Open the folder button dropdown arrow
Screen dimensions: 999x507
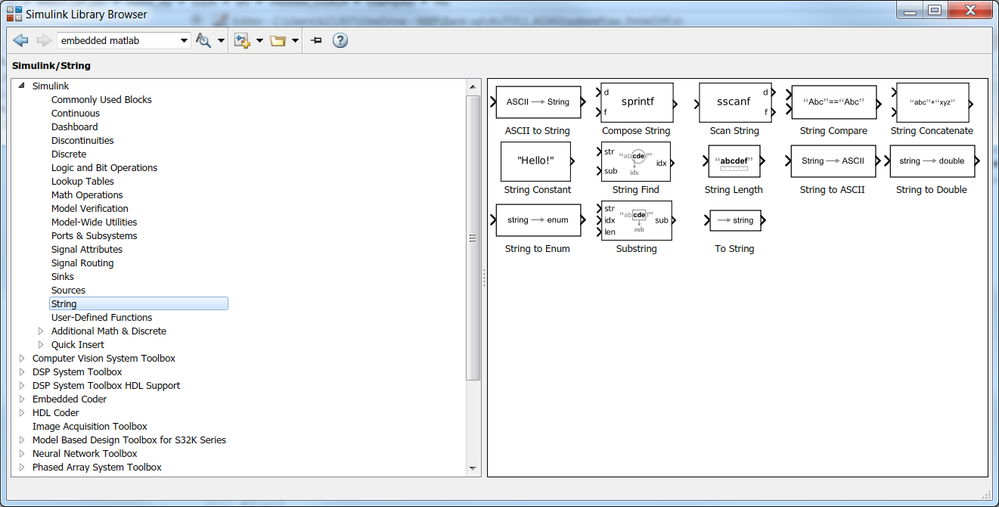click(x=295, y=41)
